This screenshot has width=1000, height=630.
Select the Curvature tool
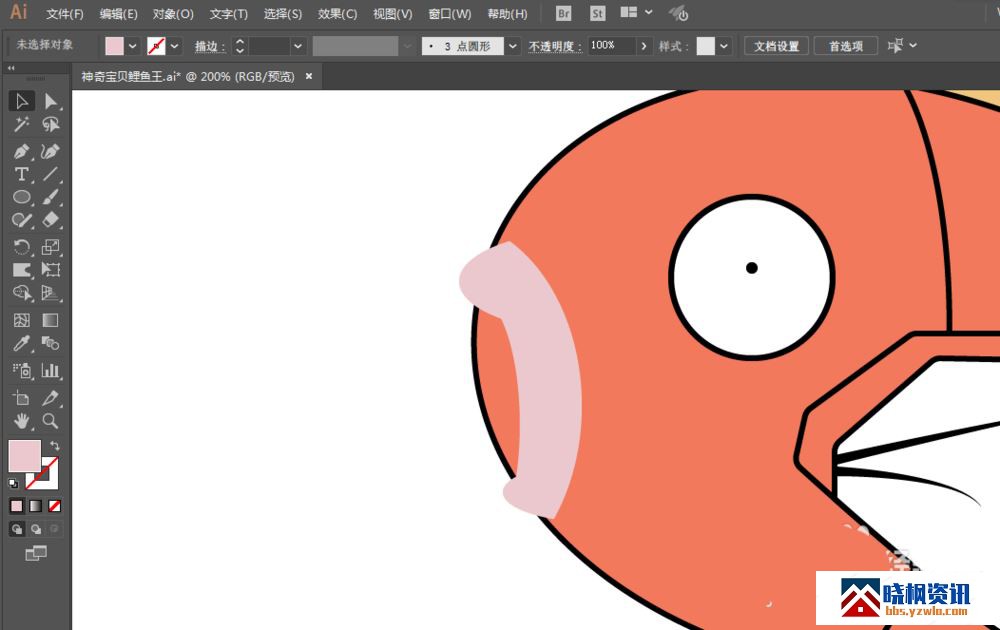(x=50, y=152)
